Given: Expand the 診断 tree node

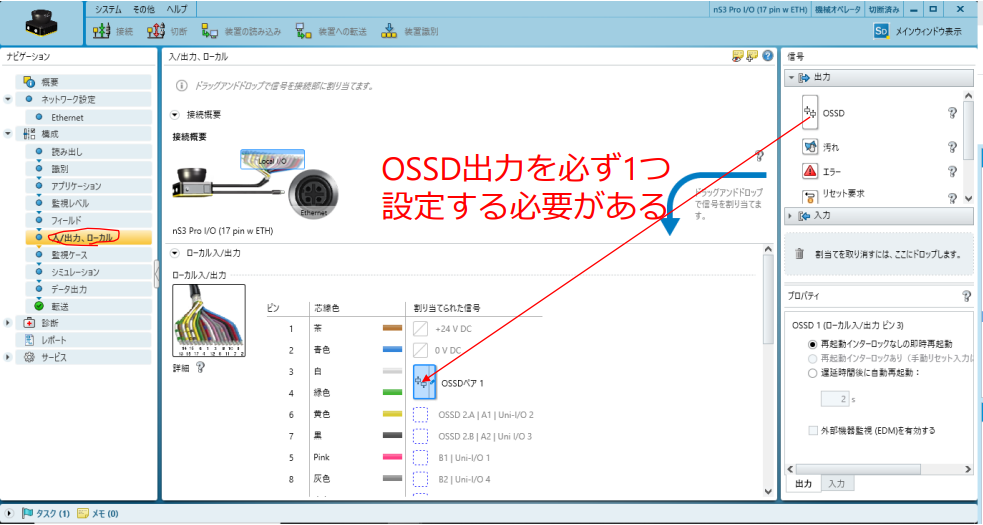Looking at the screenshot, I should [8, 323].
